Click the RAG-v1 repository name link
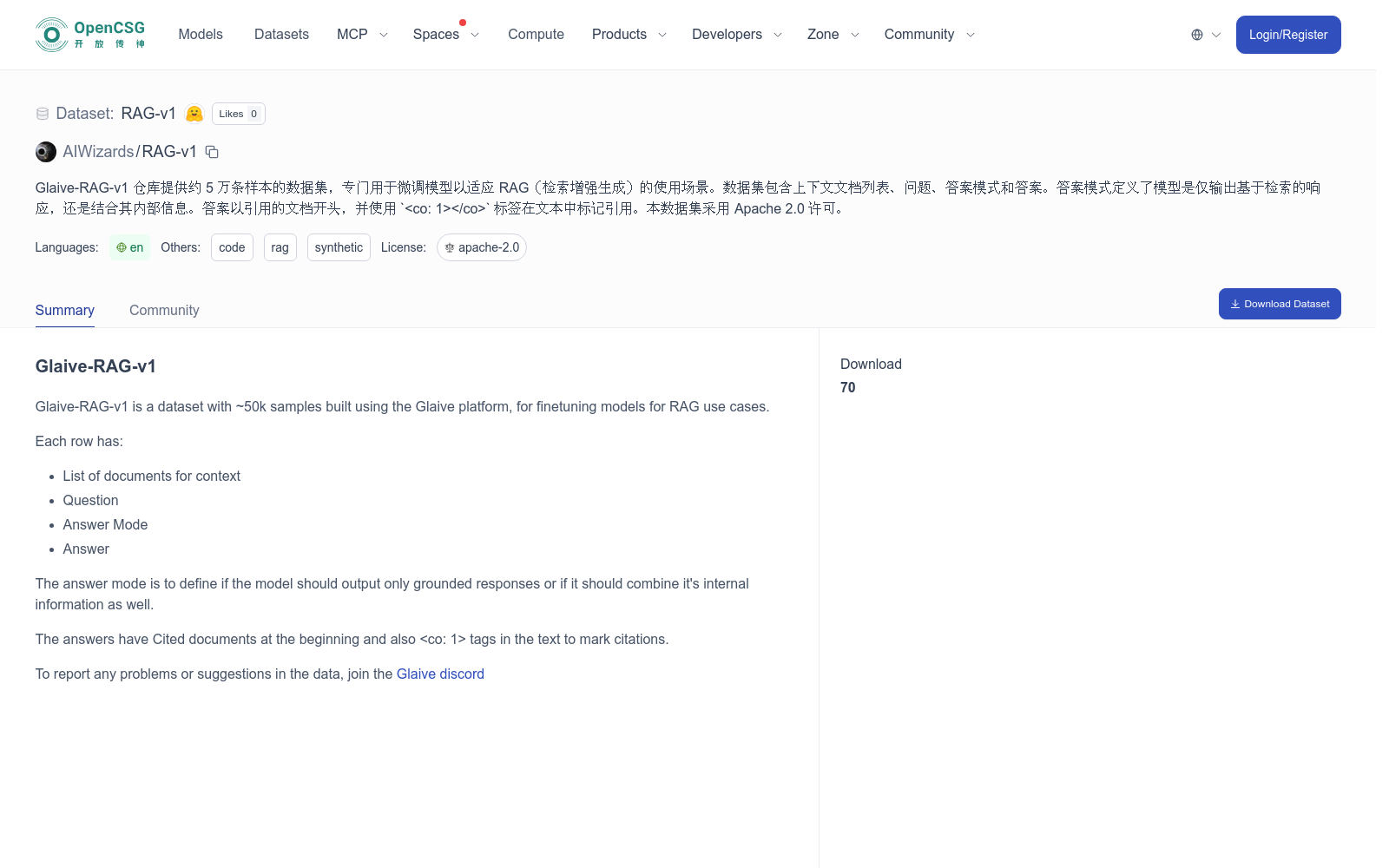The width and height of the screenshot is (1389, 868). (x=169, y=152)
